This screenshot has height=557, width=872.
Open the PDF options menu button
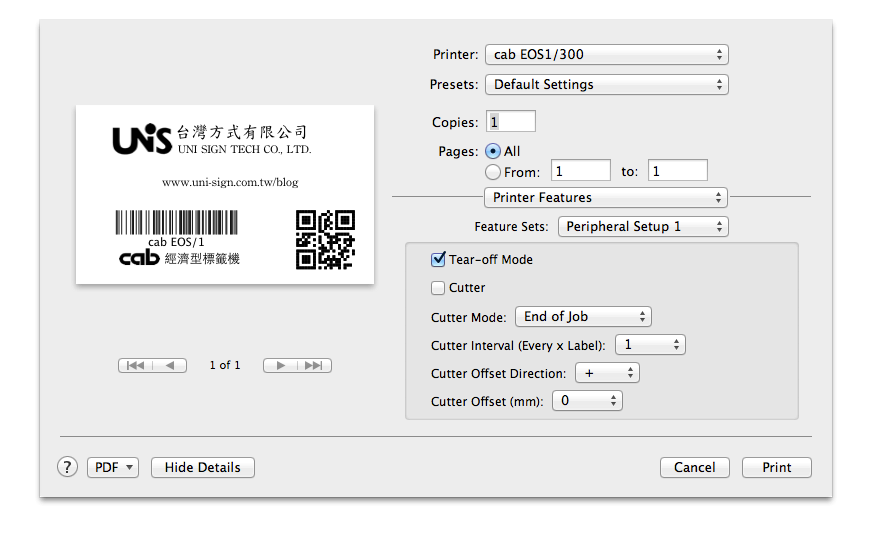113,468
